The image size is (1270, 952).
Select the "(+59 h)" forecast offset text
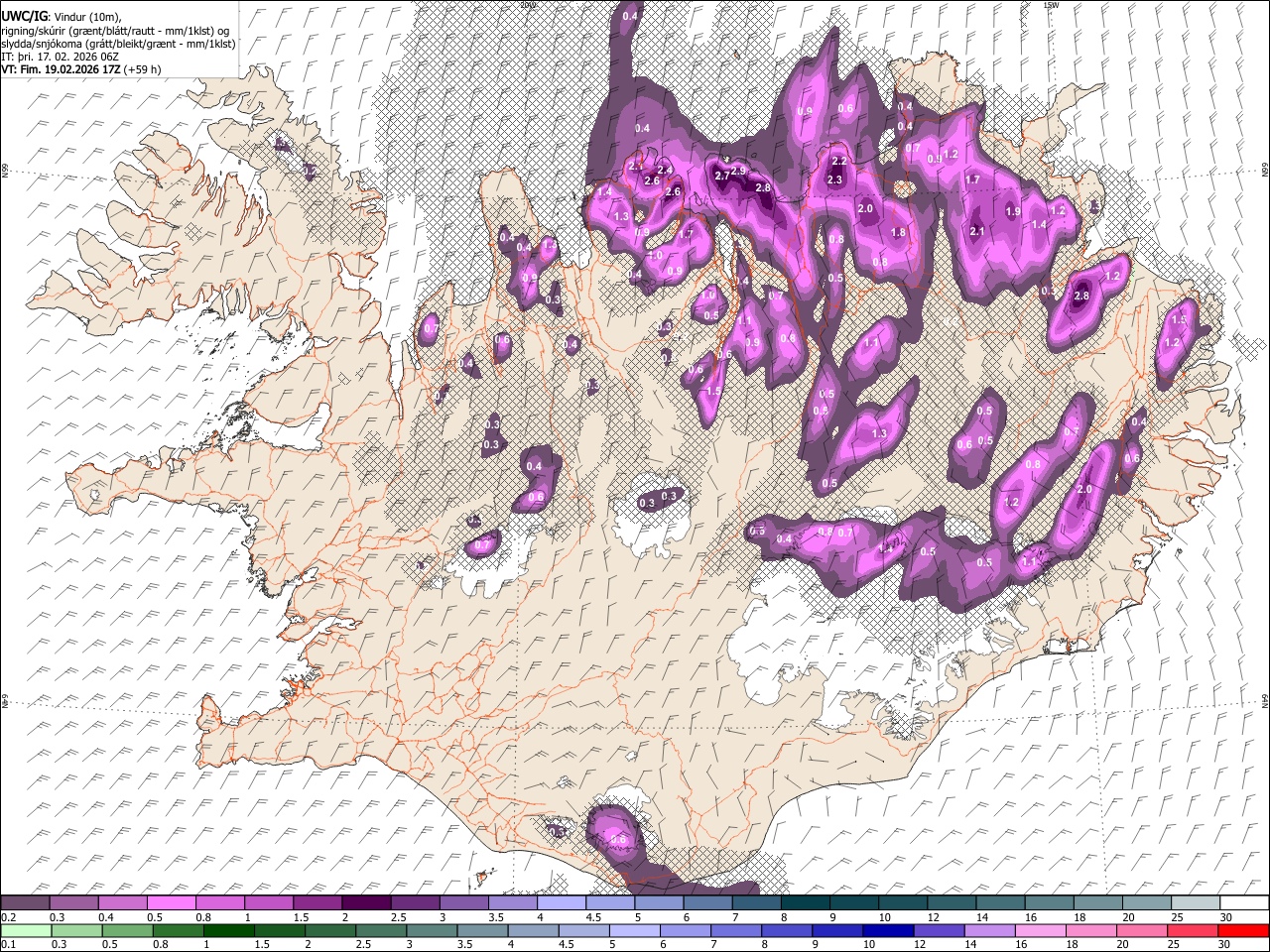click(143, 69)
